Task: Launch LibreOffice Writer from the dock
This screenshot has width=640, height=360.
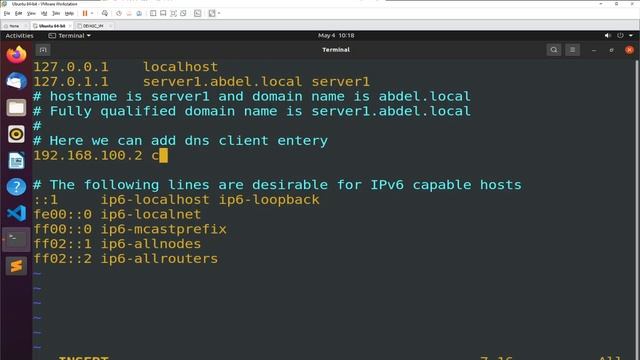Action: pyautogui.click(x=16, y=161)
